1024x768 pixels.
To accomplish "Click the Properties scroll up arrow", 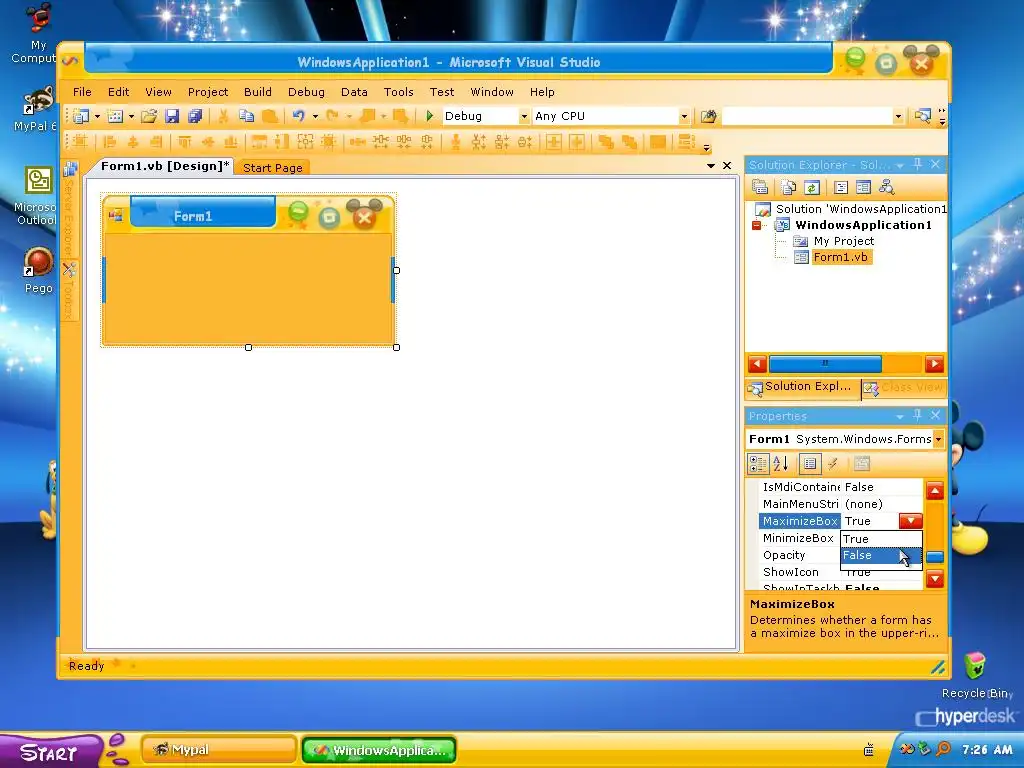I will (x=935, y=490).
